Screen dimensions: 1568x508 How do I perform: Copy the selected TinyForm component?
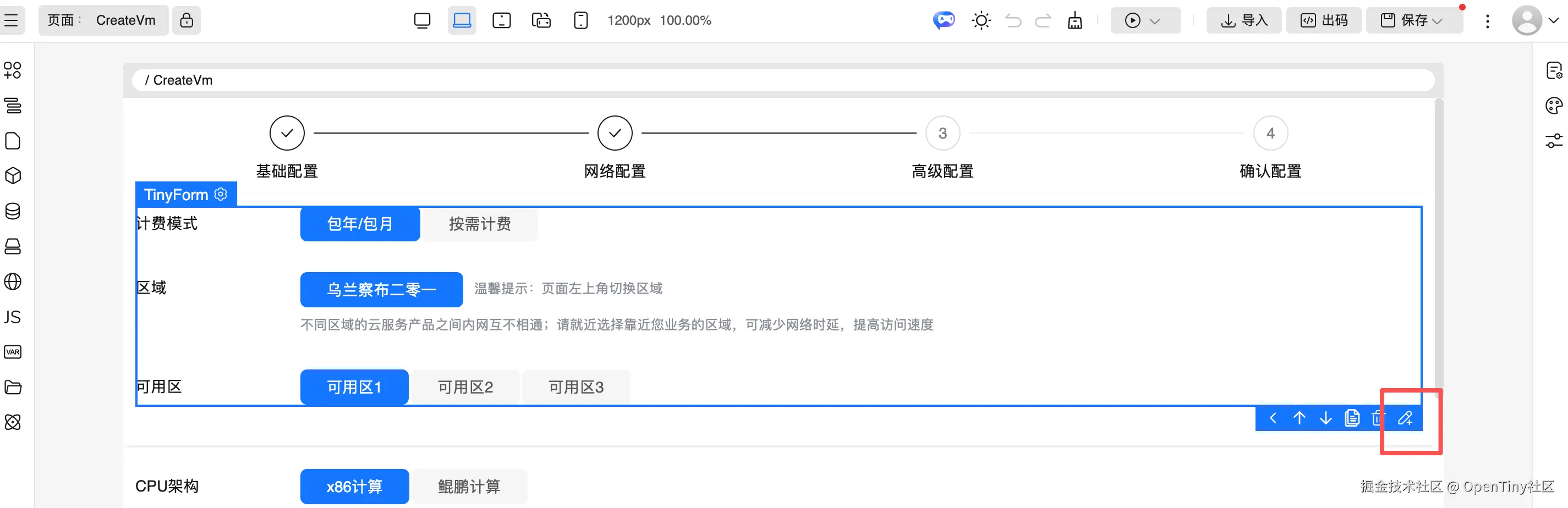[x=1352, y=418]
